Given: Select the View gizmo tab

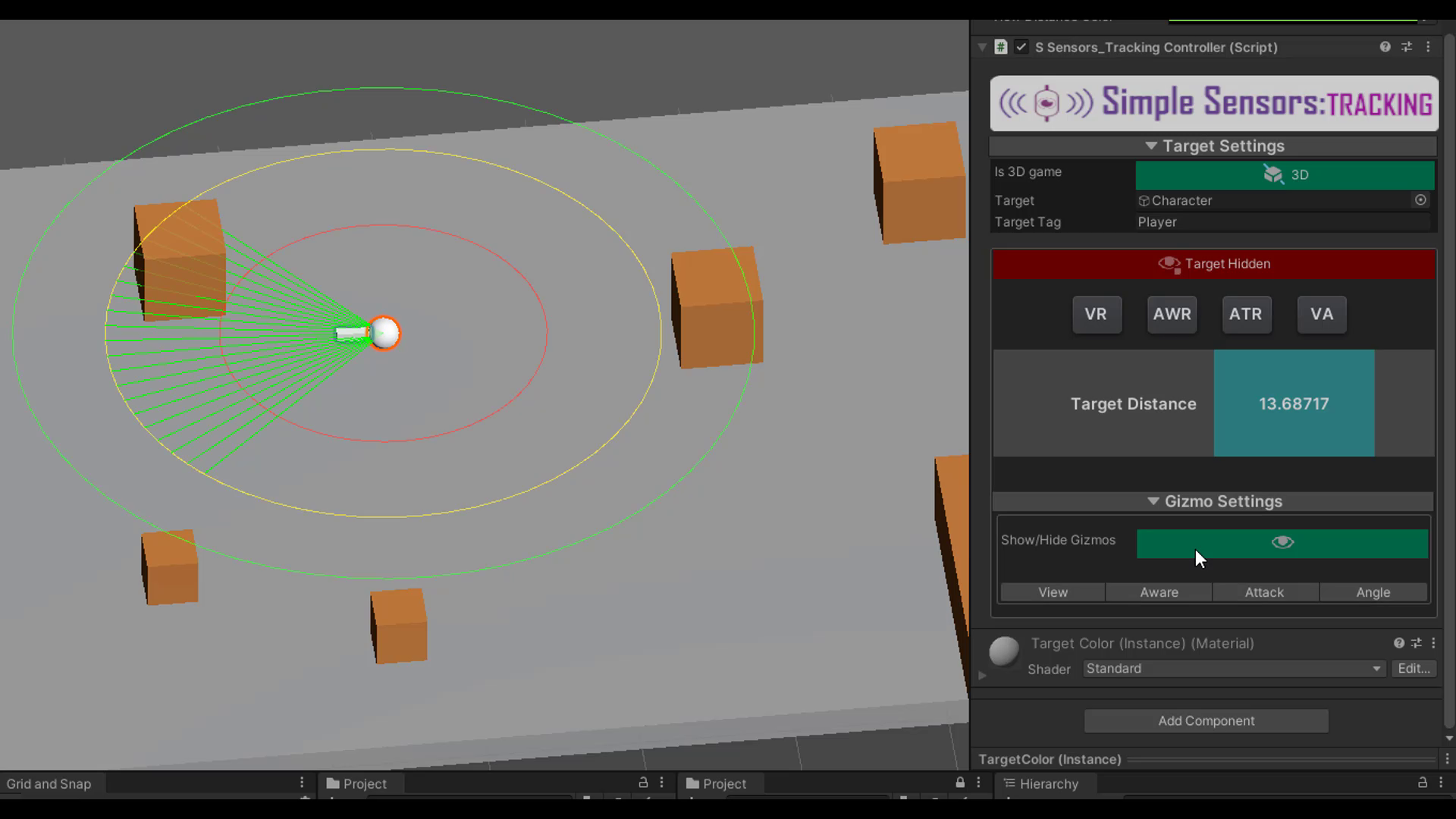Looking at the screenshot, I should coord(1053,592).
